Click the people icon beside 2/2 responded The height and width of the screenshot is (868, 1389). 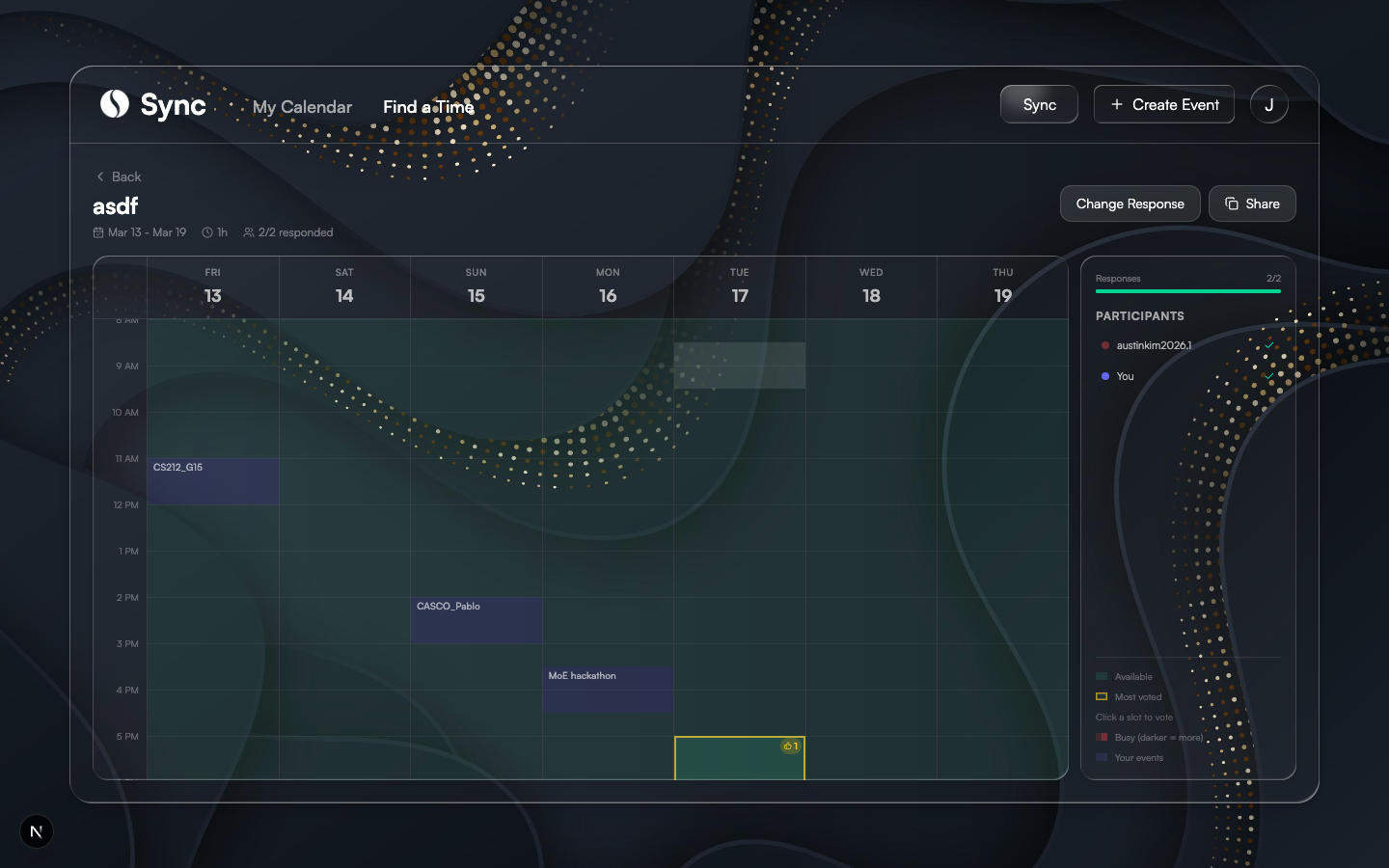coord(248,231)
